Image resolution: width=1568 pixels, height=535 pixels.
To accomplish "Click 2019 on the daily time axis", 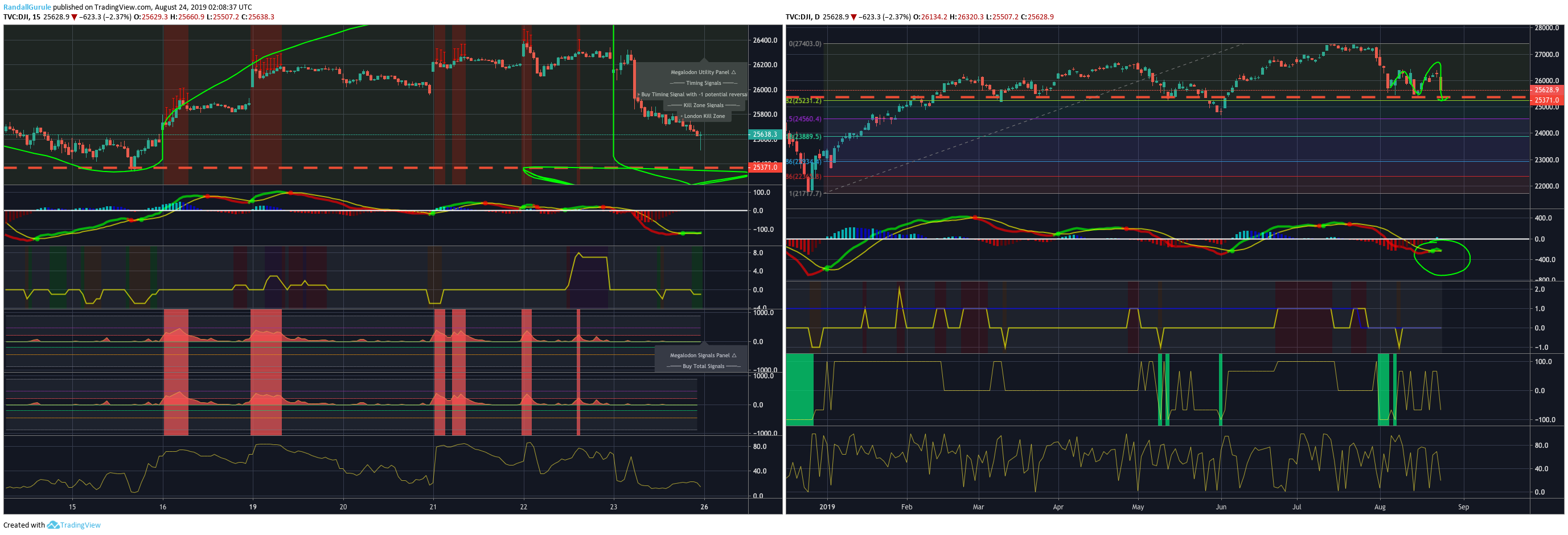I will pyautogui.click(x=827, y=507).
